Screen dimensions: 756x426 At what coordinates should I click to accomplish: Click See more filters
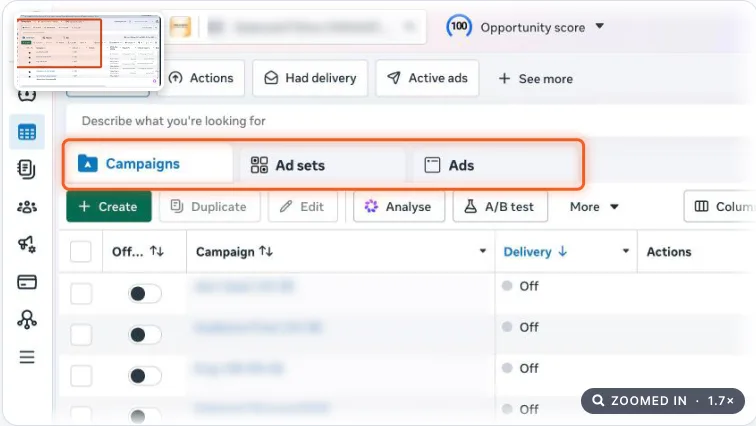536,79
